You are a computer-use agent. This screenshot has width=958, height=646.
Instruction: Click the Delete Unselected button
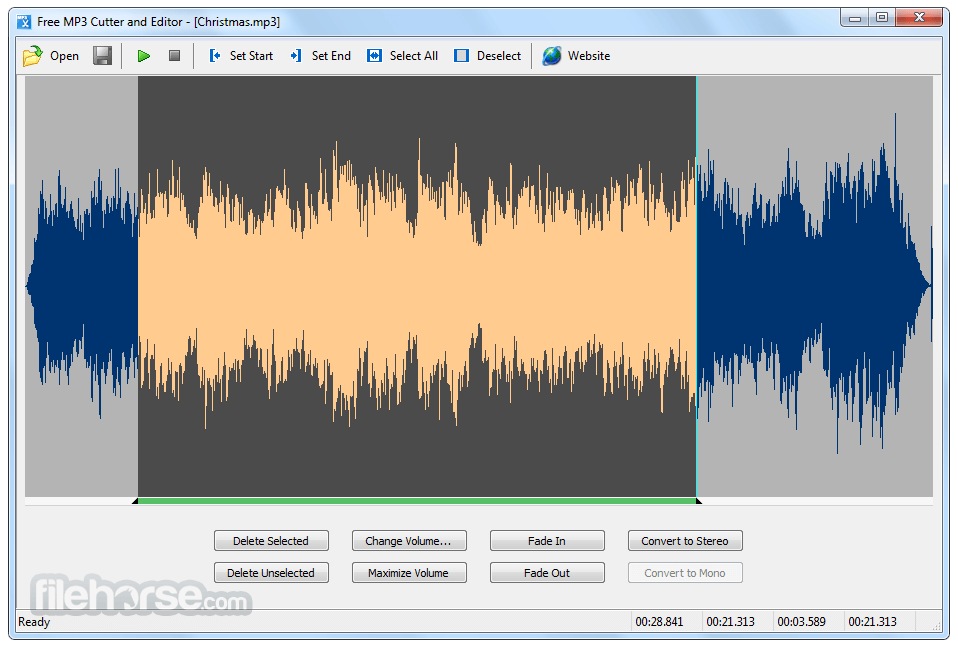[271, 573]
